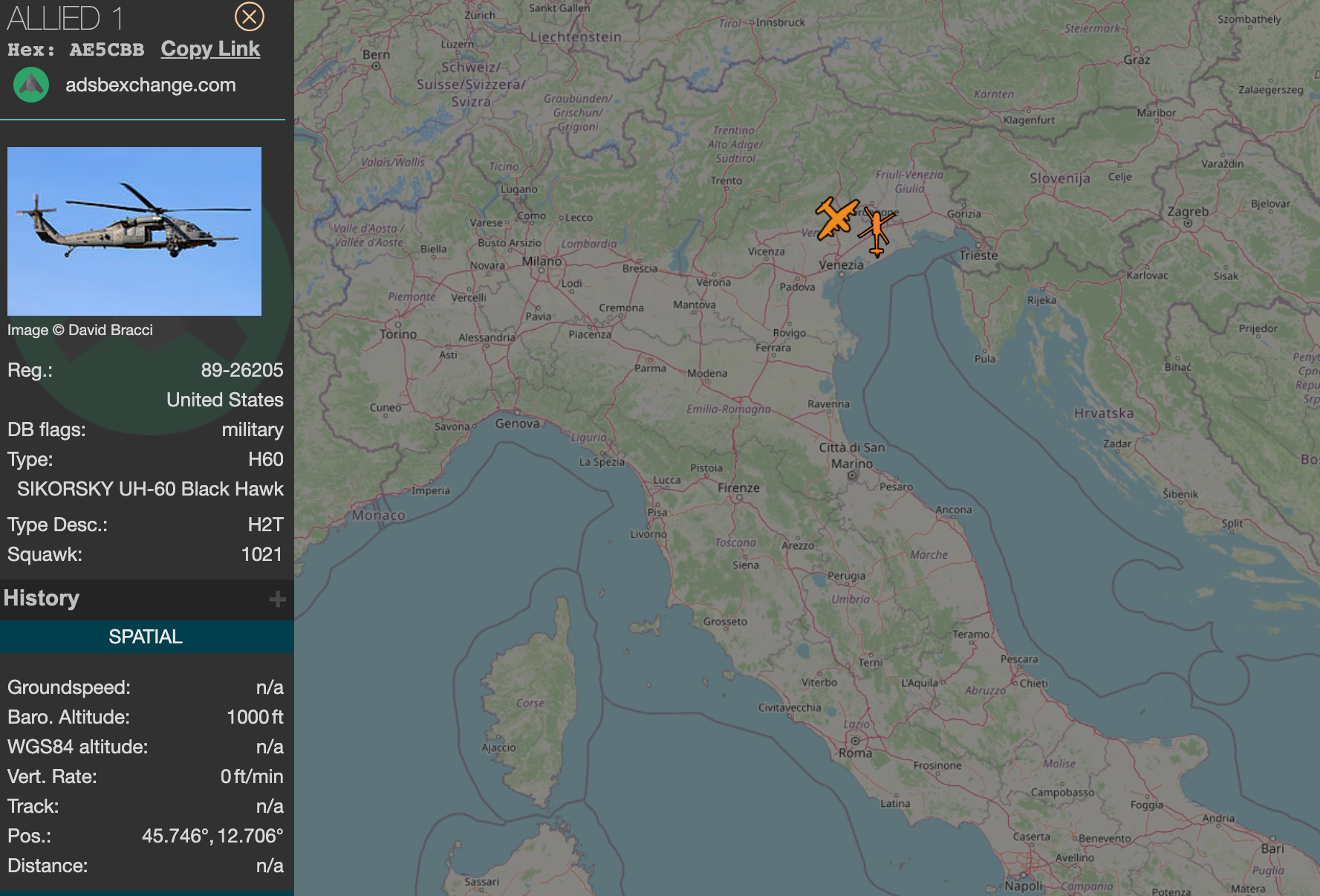Click the Distance n/a value
This screenshot has width=1320, height=896.
[270, 866]
